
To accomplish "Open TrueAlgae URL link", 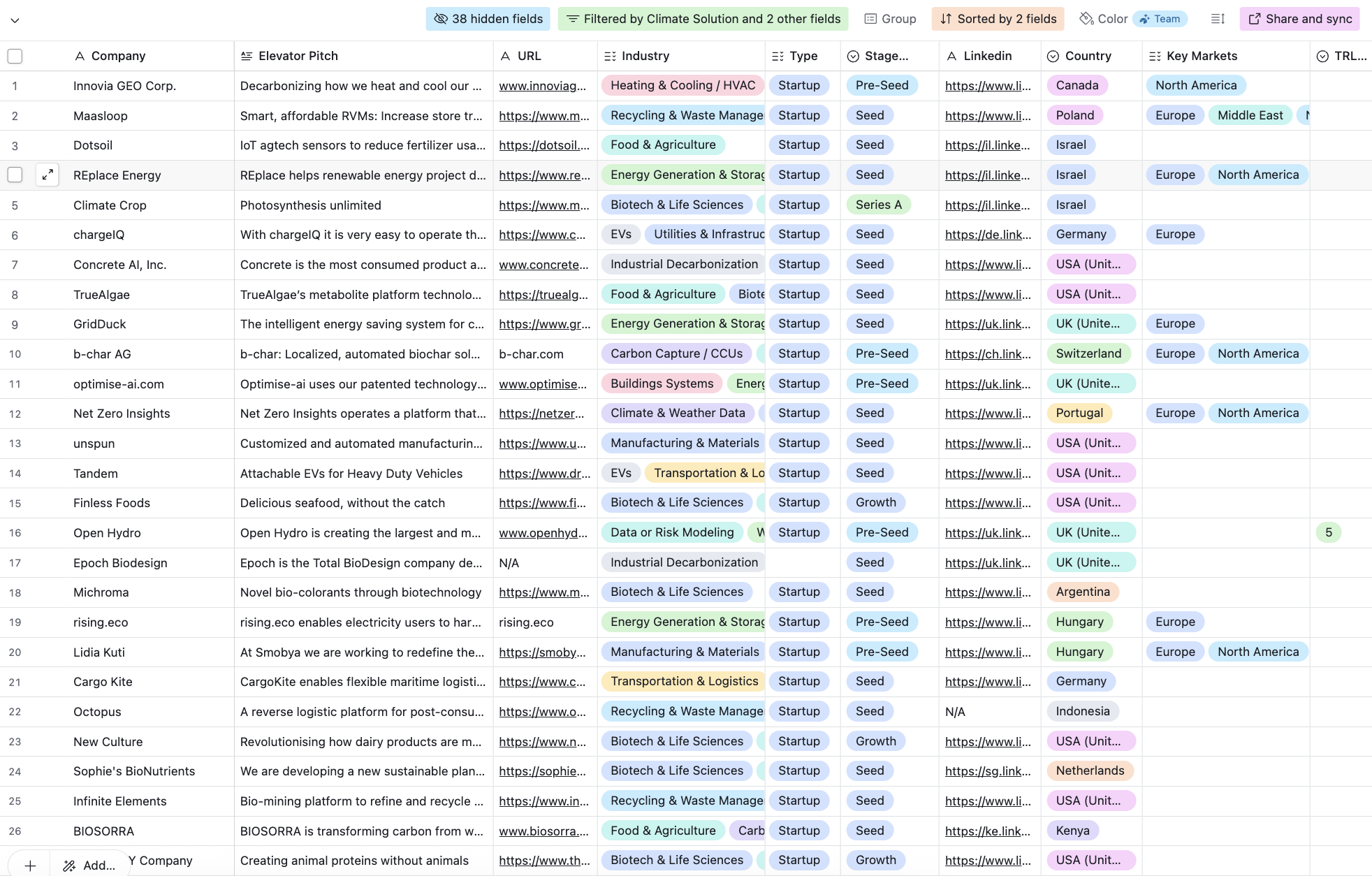I will tap(543, 295).
